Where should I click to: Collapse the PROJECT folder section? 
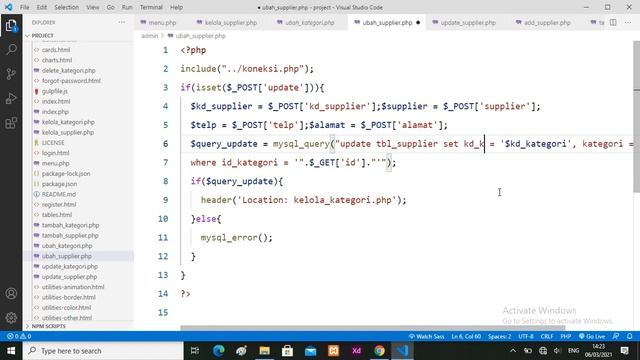point(42,36)
